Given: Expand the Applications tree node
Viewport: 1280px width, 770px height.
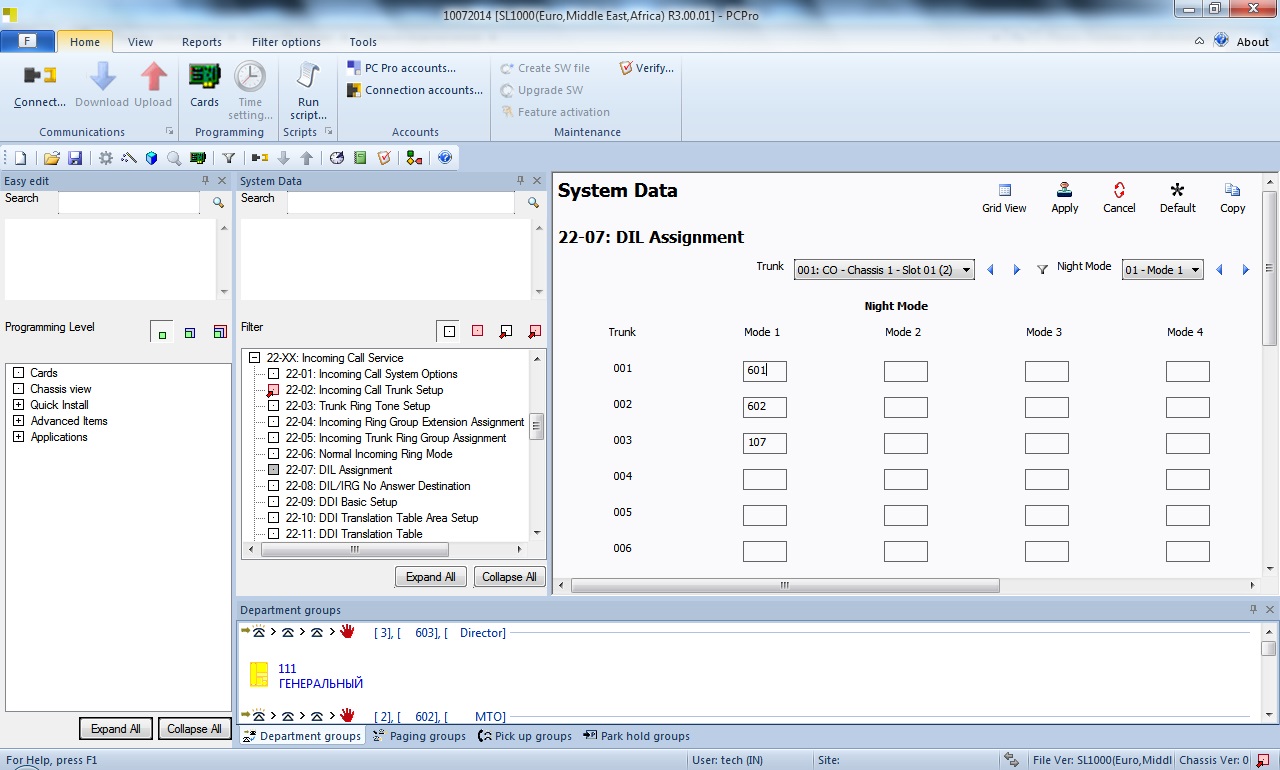Looking at the screenshot, I should tap(18, 437).
